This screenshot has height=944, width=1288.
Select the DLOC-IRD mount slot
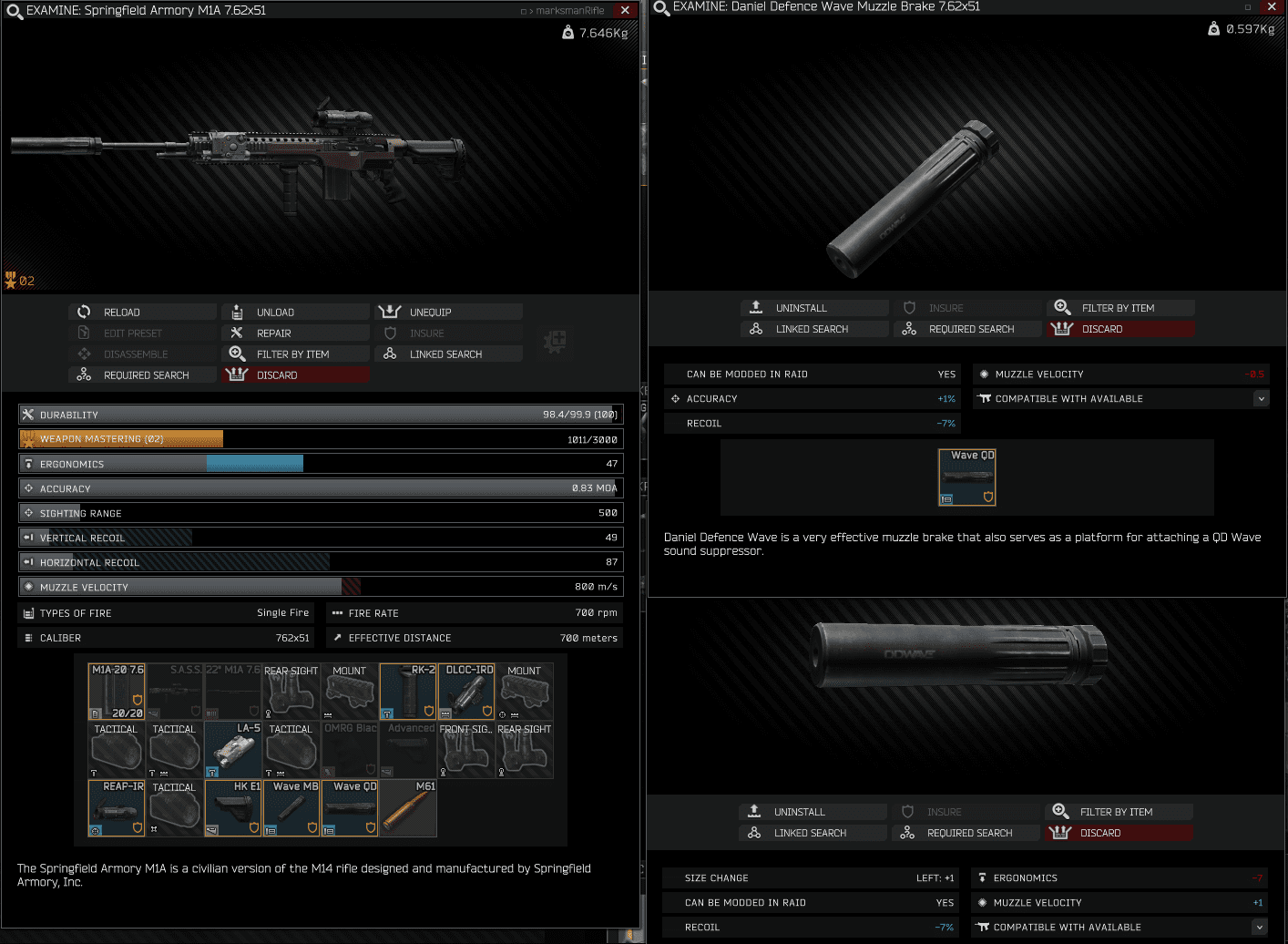click(466, 692)
